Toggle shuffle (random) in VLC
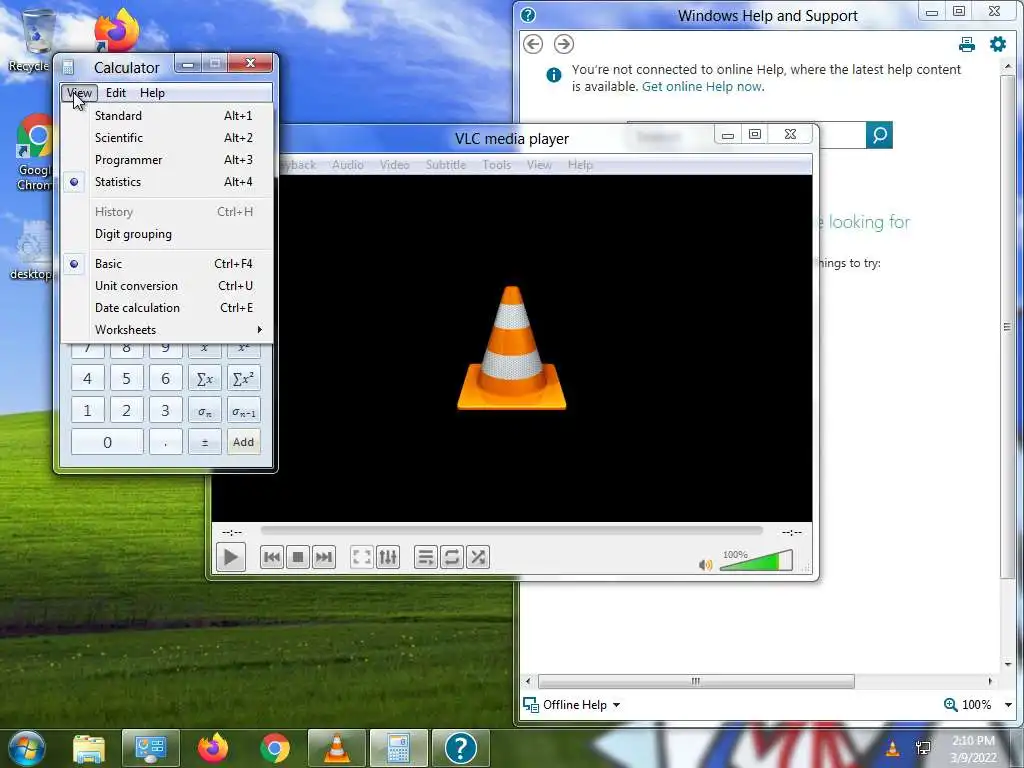Image resolution: width=1024 pixels, height=768 pixels. [x=478, y=557]
